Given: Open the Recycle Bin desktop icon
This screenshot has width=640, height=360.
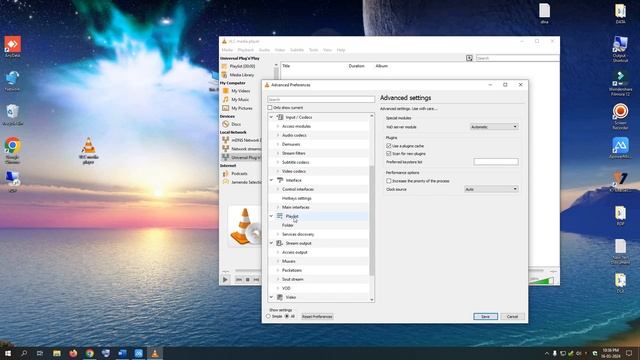Looking at the screenshot, I should pos(13,115).
